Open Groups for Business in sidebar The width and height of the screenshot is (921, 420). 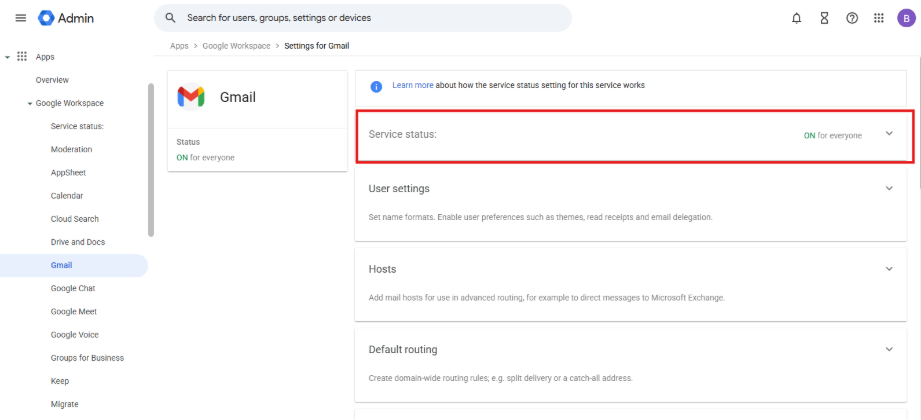pyautogui.click(x=87, y=358)
